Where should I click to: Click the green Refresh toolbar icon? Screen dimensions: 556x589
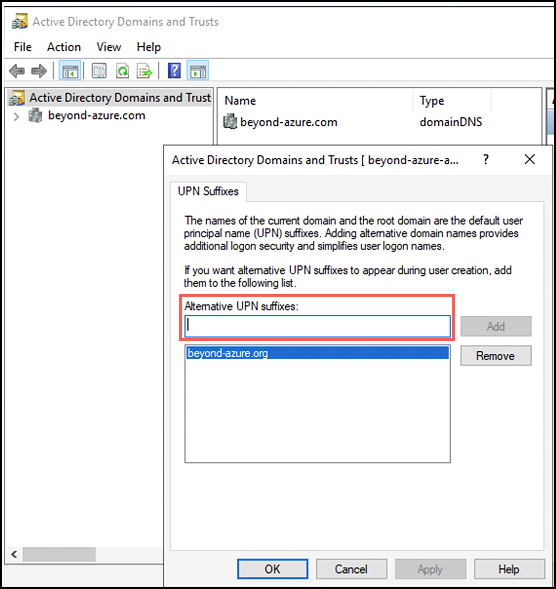(x=122, y=71)
